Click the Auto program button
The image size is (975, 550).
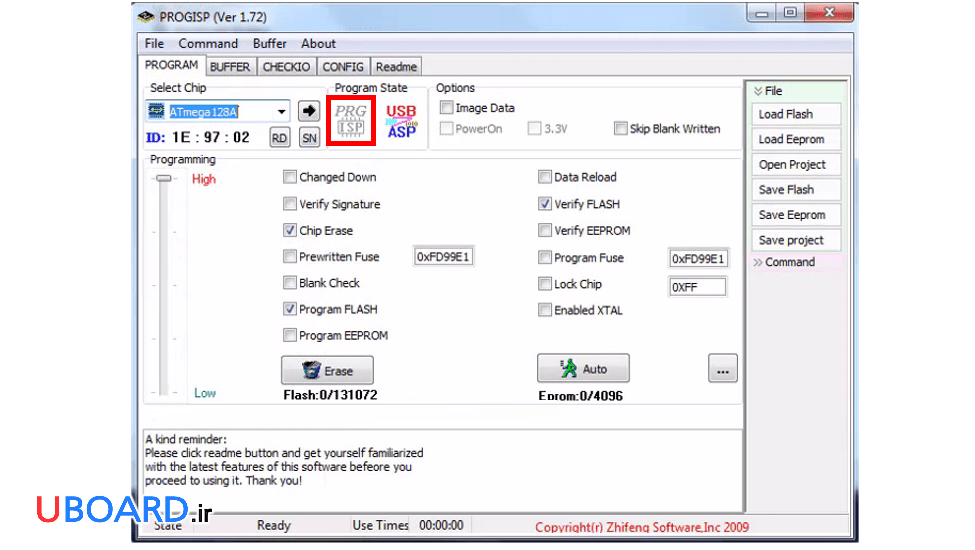click(583, 369)
